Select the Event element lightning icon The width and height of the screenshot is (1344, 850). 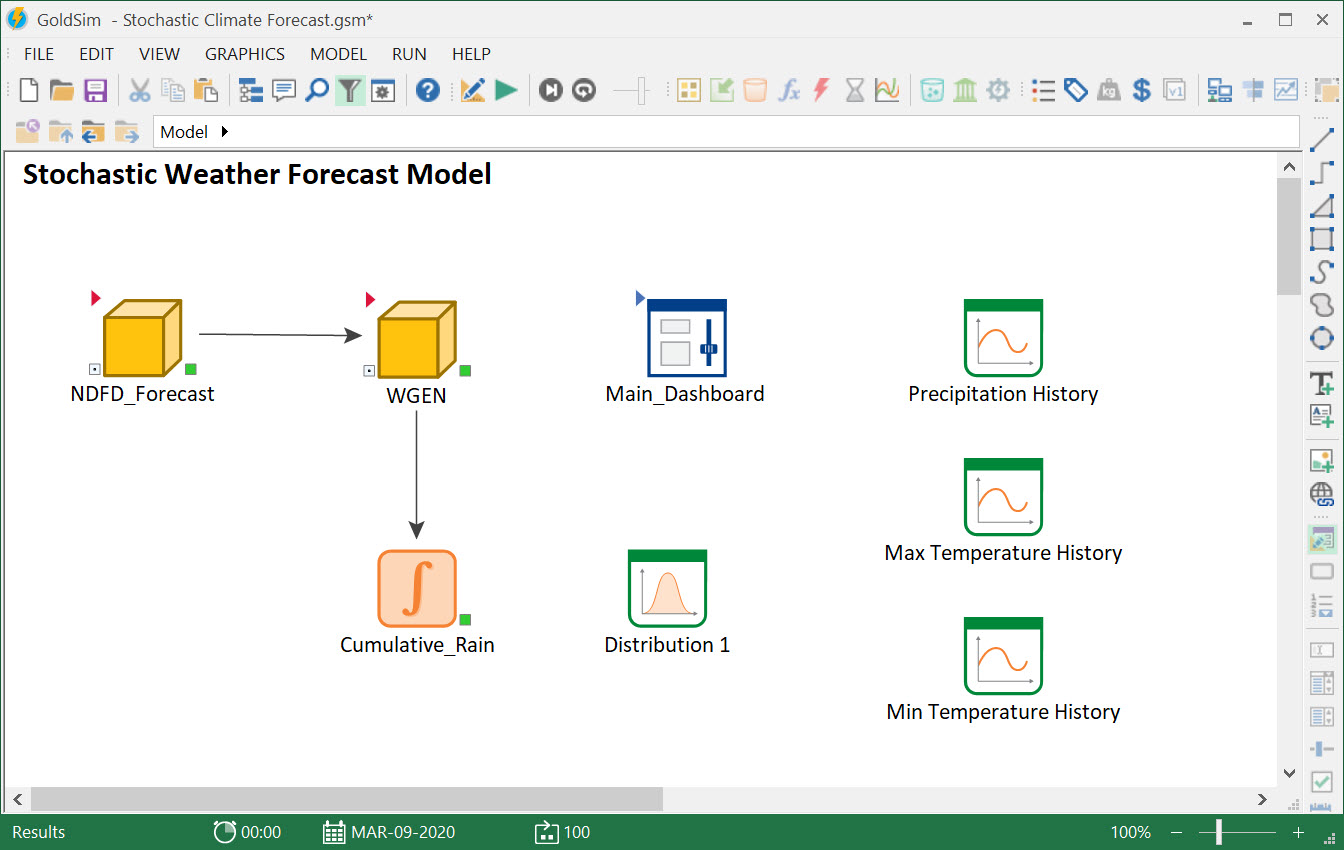point(820,90)
